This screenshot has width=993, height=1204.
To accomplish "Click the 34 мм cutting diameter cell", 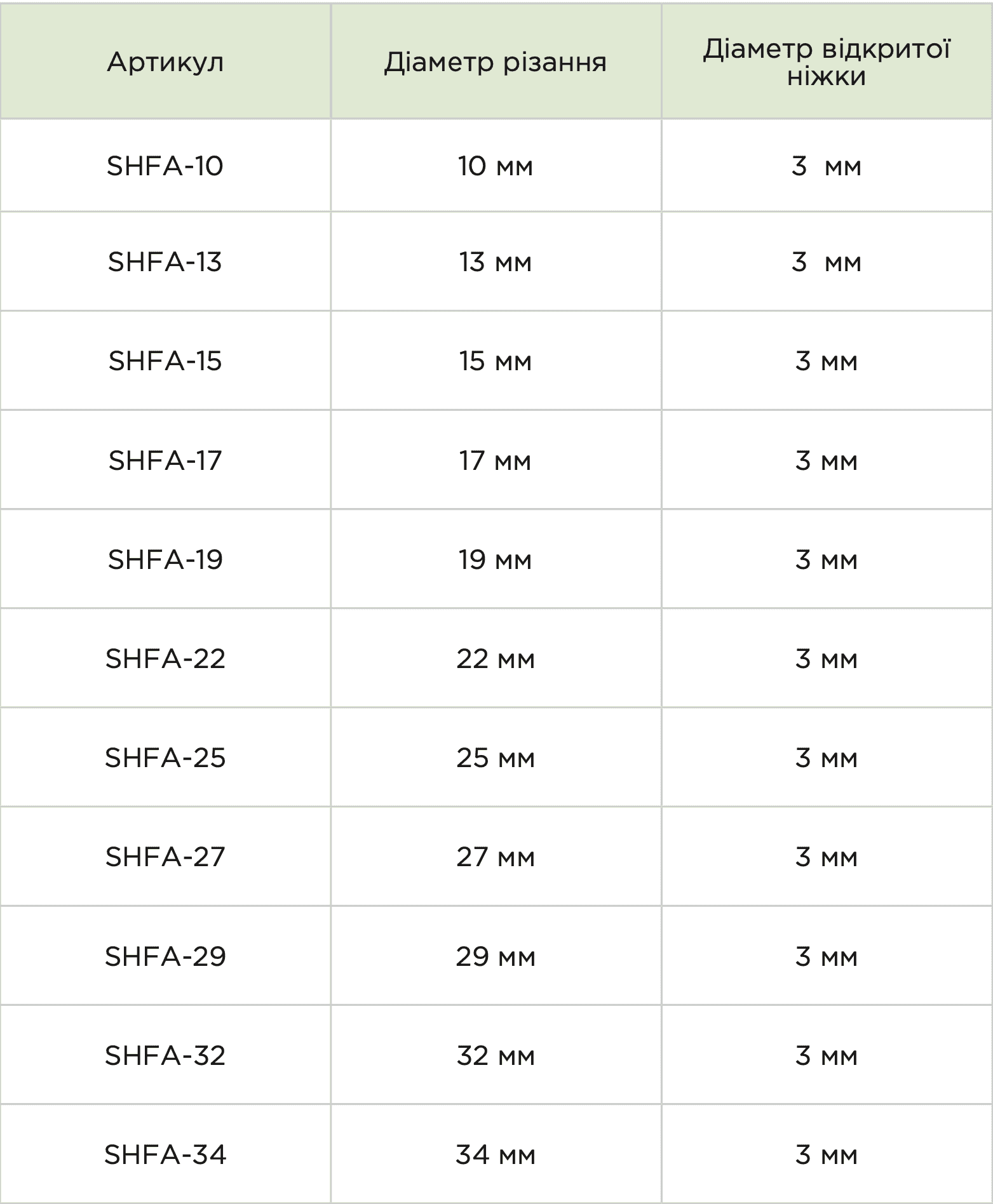I will [x=496, y=1154].
